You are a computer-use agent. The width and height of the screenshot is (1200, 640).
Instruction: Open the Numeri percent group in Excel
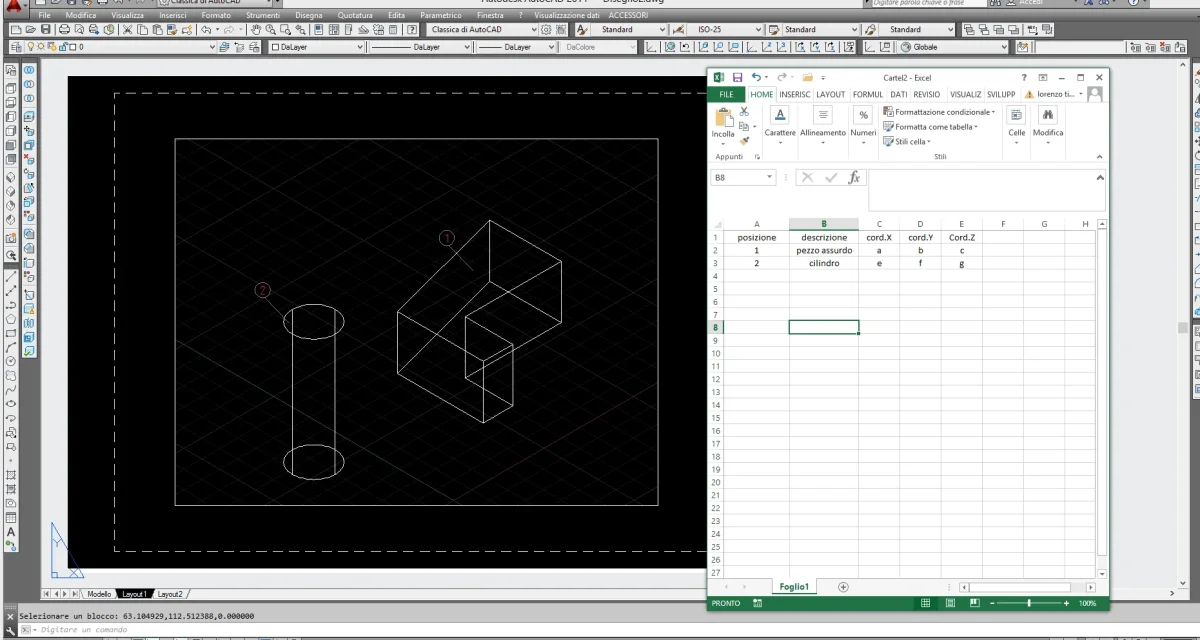click(x=863, y=125)
